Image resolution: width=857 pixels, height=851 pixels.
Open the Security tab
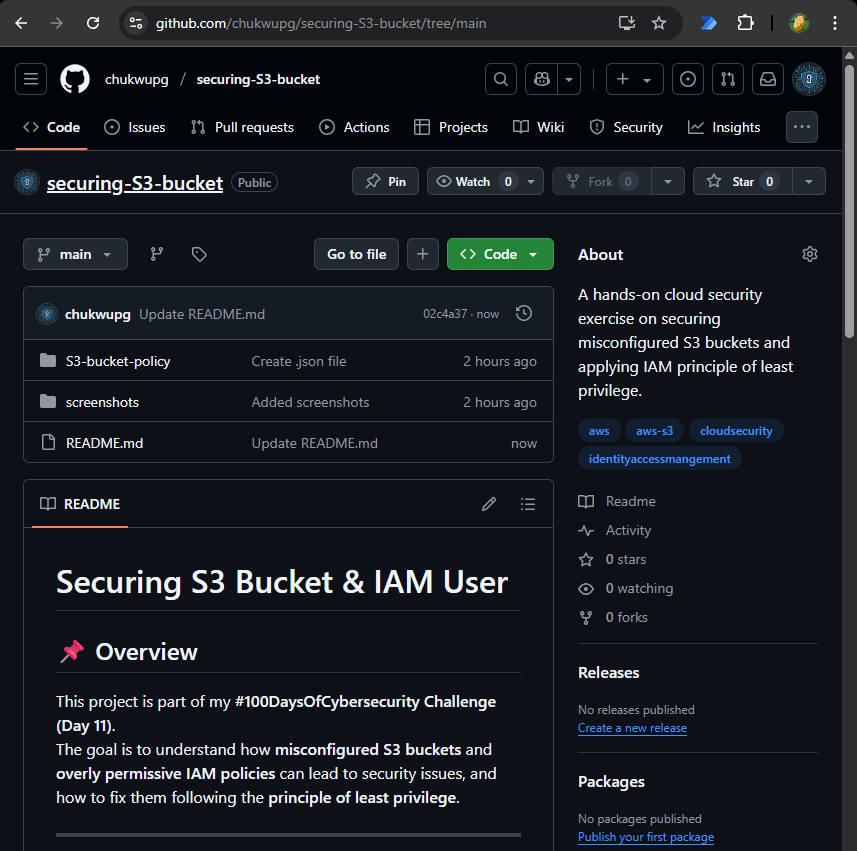click(626, 127)
